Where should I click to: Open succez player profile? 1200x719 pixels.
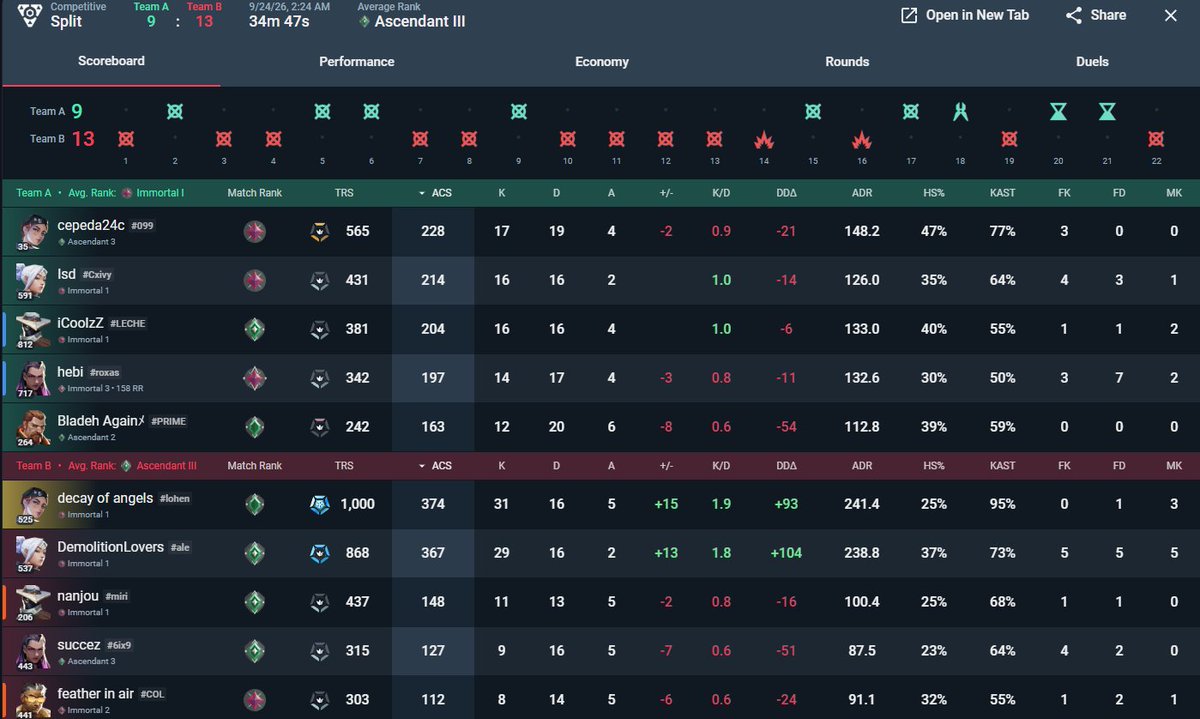coord(79,645)
